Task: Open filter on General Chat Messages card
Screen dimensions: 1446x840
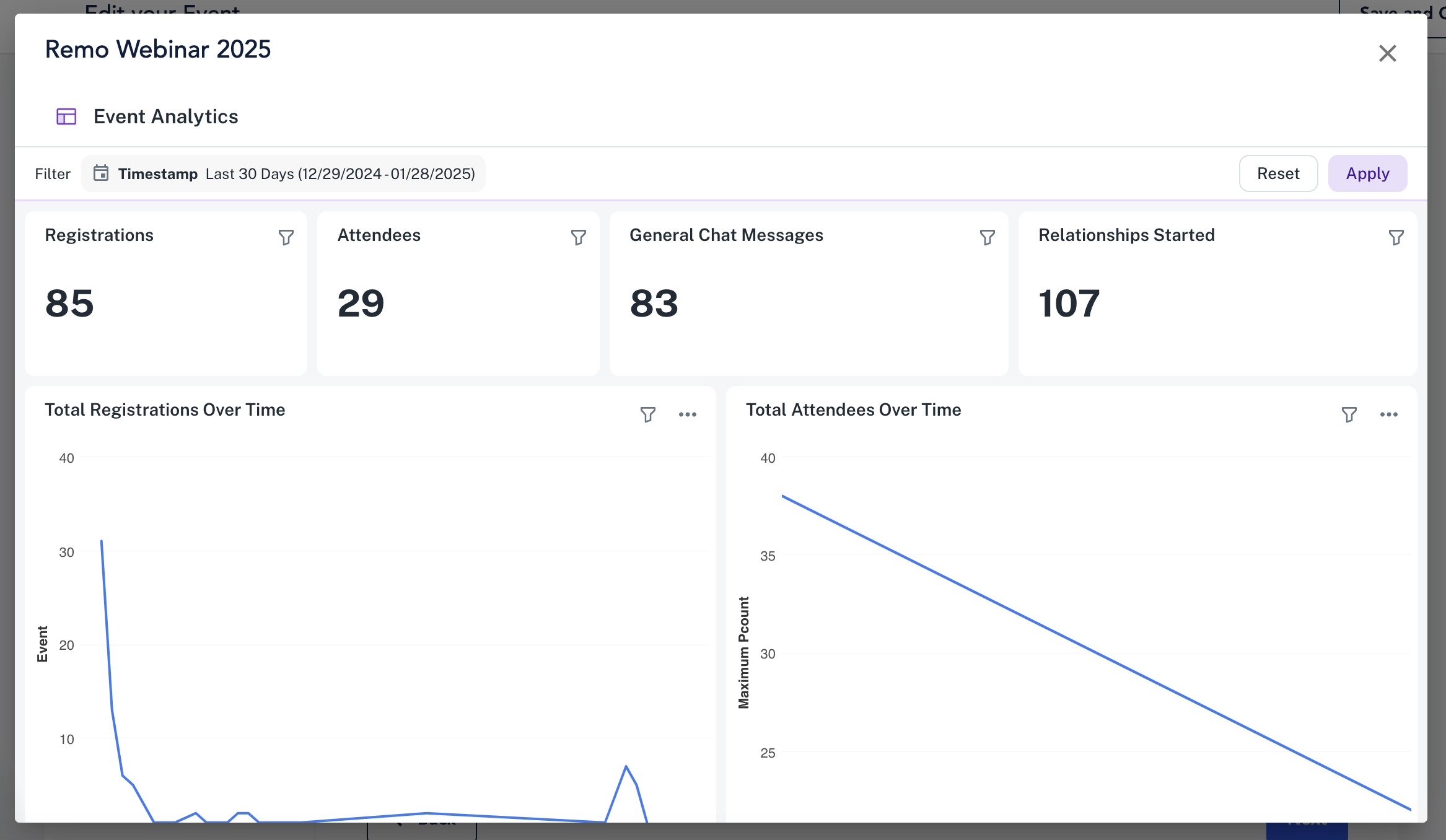Action: pos(987,237)
